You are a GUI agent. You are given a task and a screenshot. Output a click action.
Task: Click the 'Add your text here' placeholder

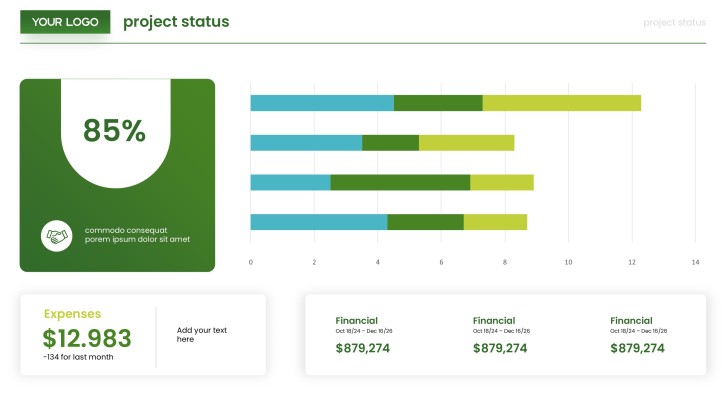pos(202,334)
